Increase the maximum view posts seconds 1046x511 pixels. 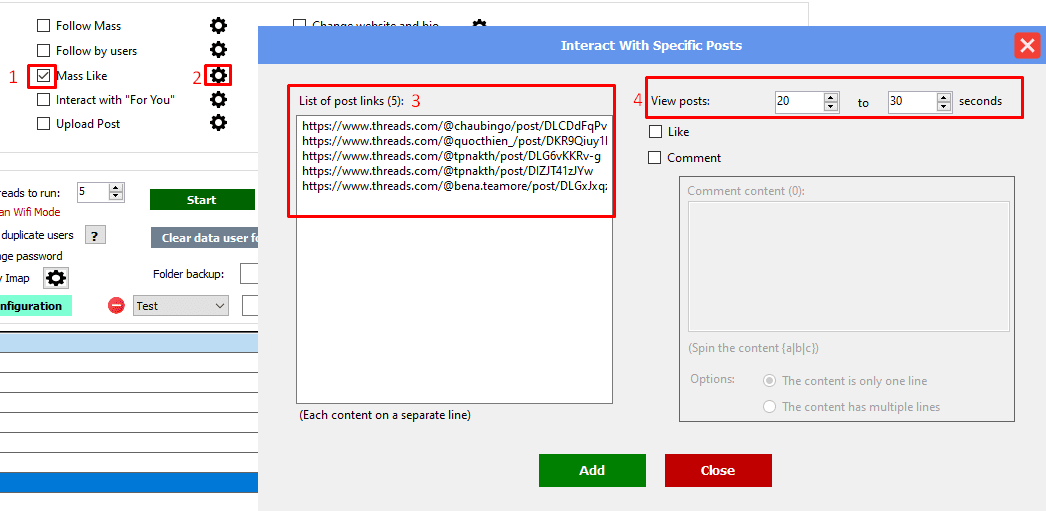(x=943, y=97)
